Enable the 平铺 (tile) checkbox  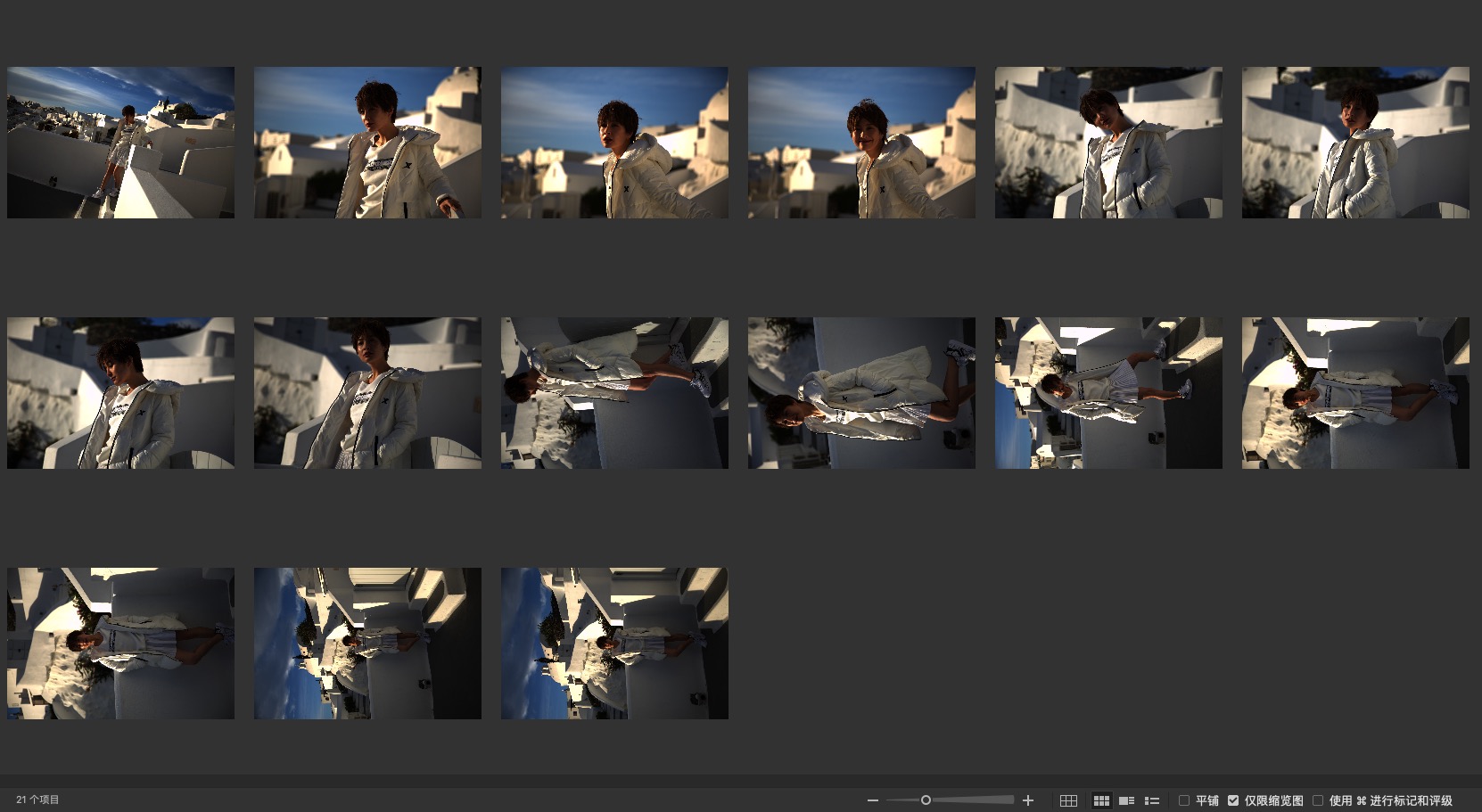[1184, 800]
